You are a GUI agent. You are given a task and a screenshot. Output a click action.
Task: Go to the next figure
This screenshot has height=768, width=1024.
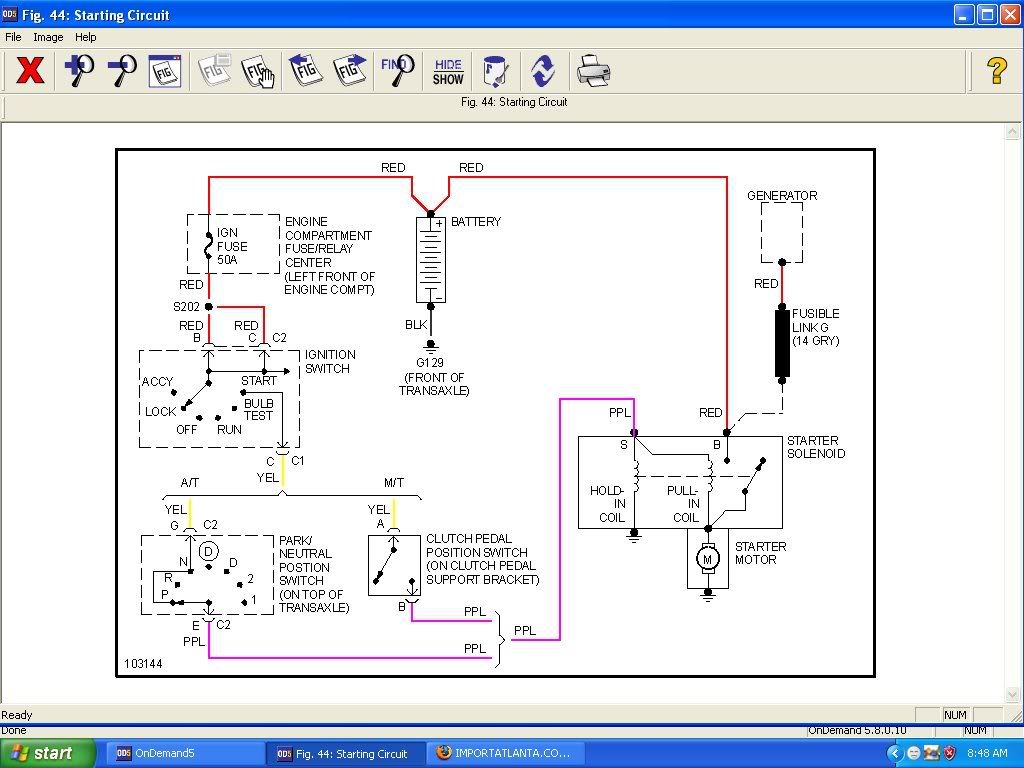coord(350,71)
